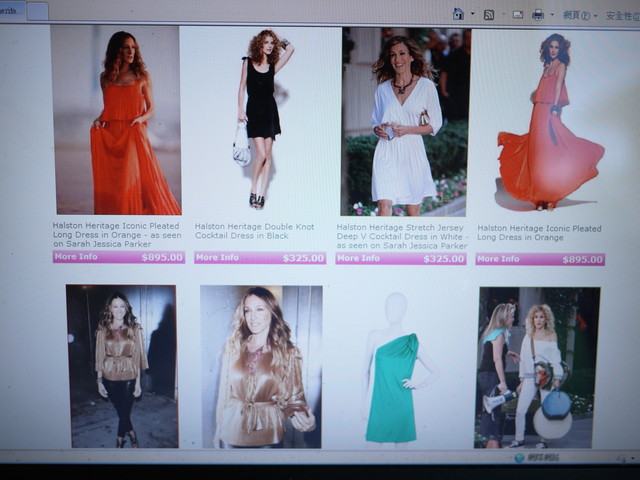View the street photo of two blonde women
Screen dimensions: 640x480
click(x=537, y=368)
